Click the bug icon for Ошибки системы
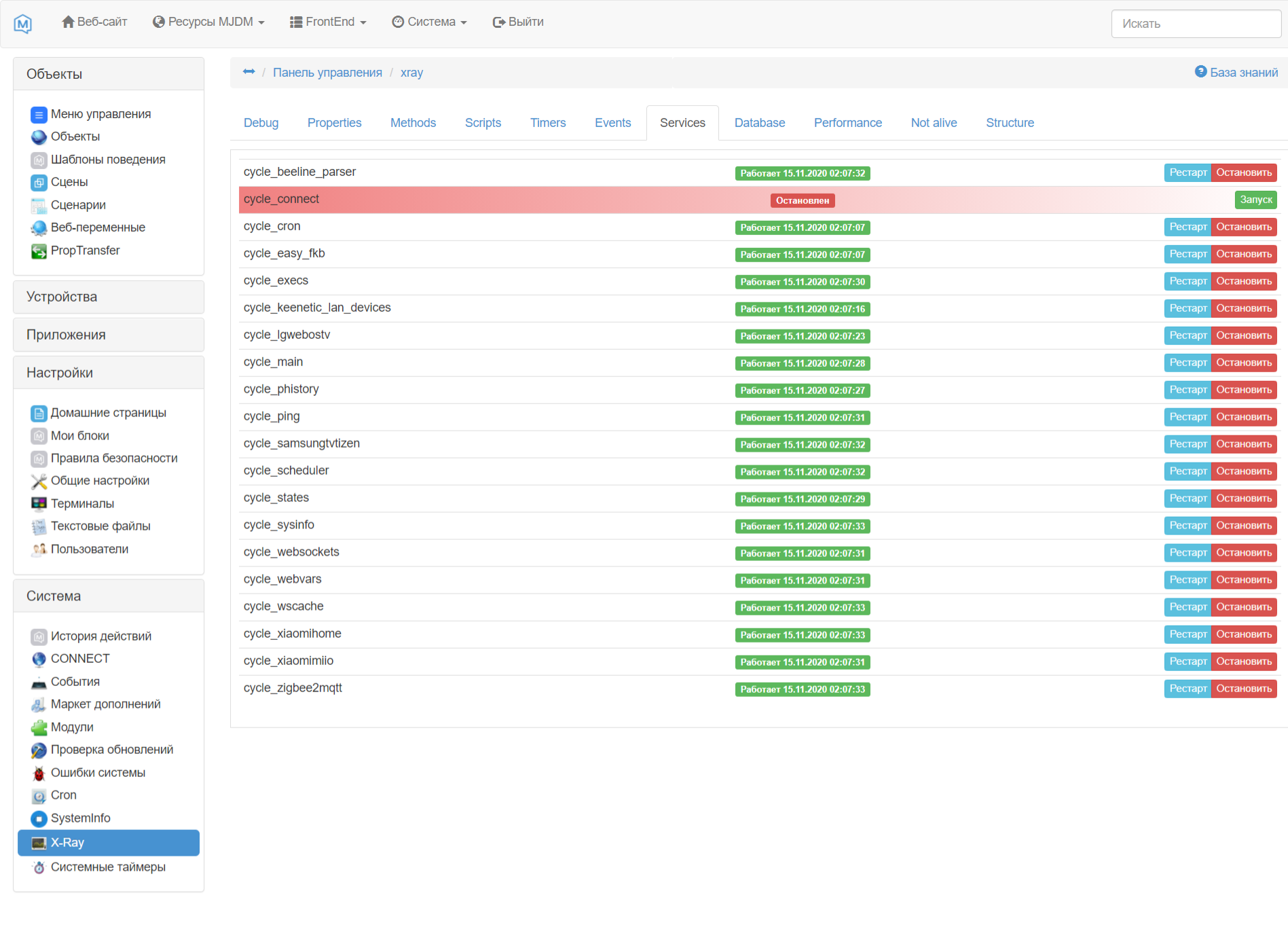 [x=38, y=772]
